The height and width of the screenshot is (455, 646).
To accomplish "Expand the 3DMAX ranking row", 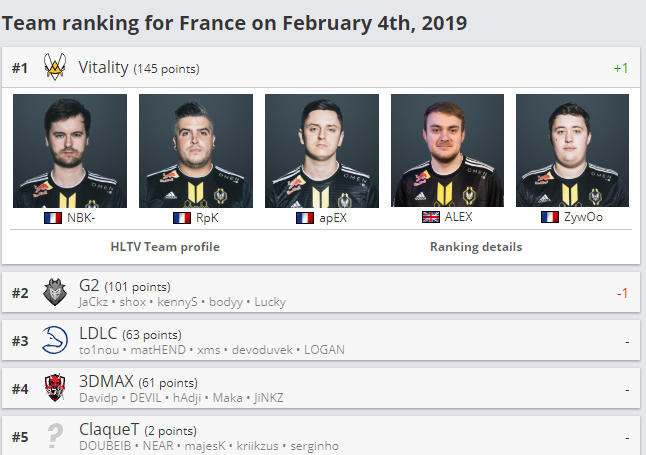I will click(321, 388).
